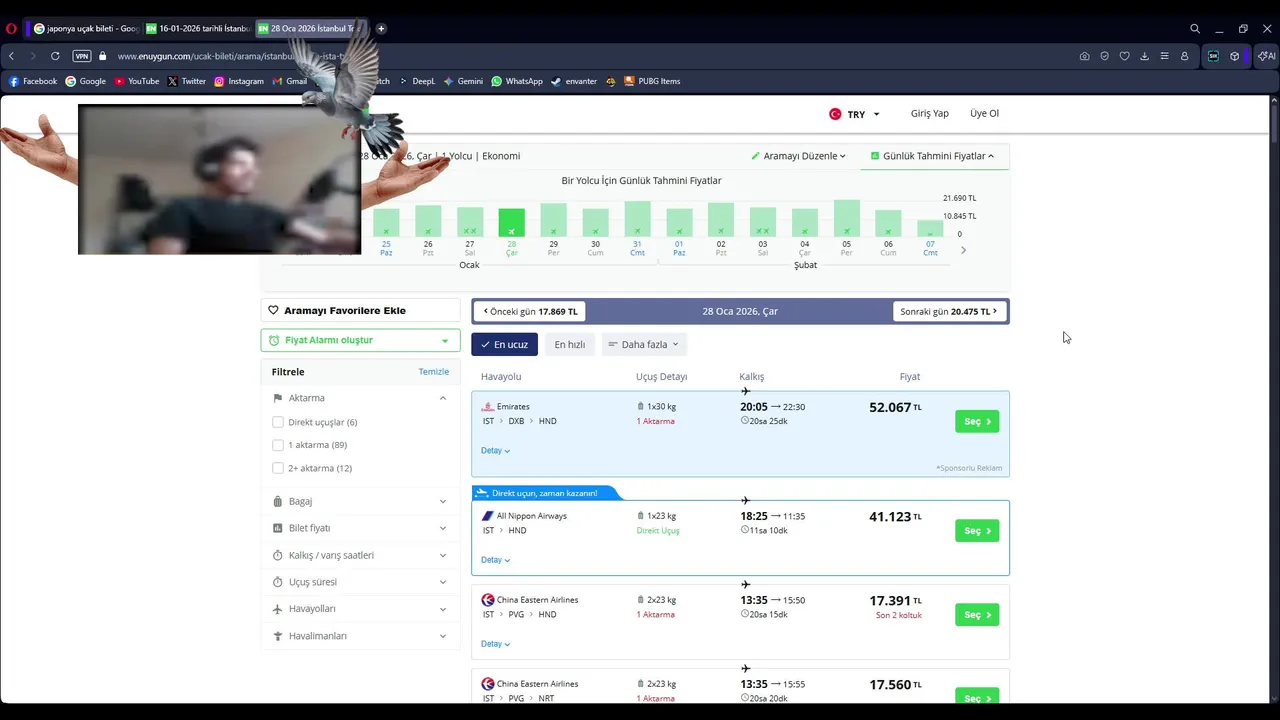This screenshot has height=720, width=1280.
Task: Expand the Bagaj filter section
Action: coord(360,501)
